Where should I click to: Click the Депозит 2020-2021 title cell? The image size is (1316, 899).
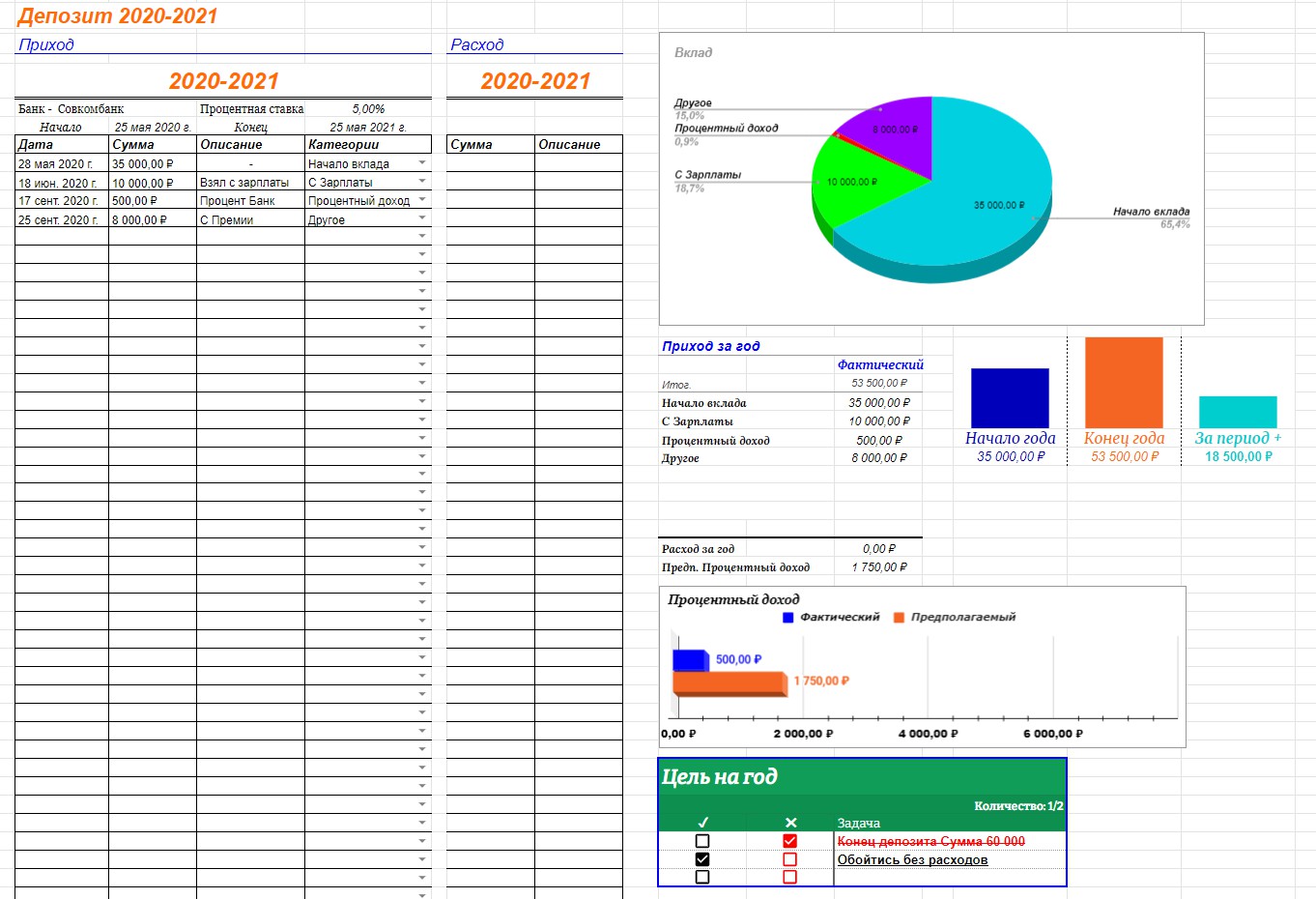[x=118, y=15]
